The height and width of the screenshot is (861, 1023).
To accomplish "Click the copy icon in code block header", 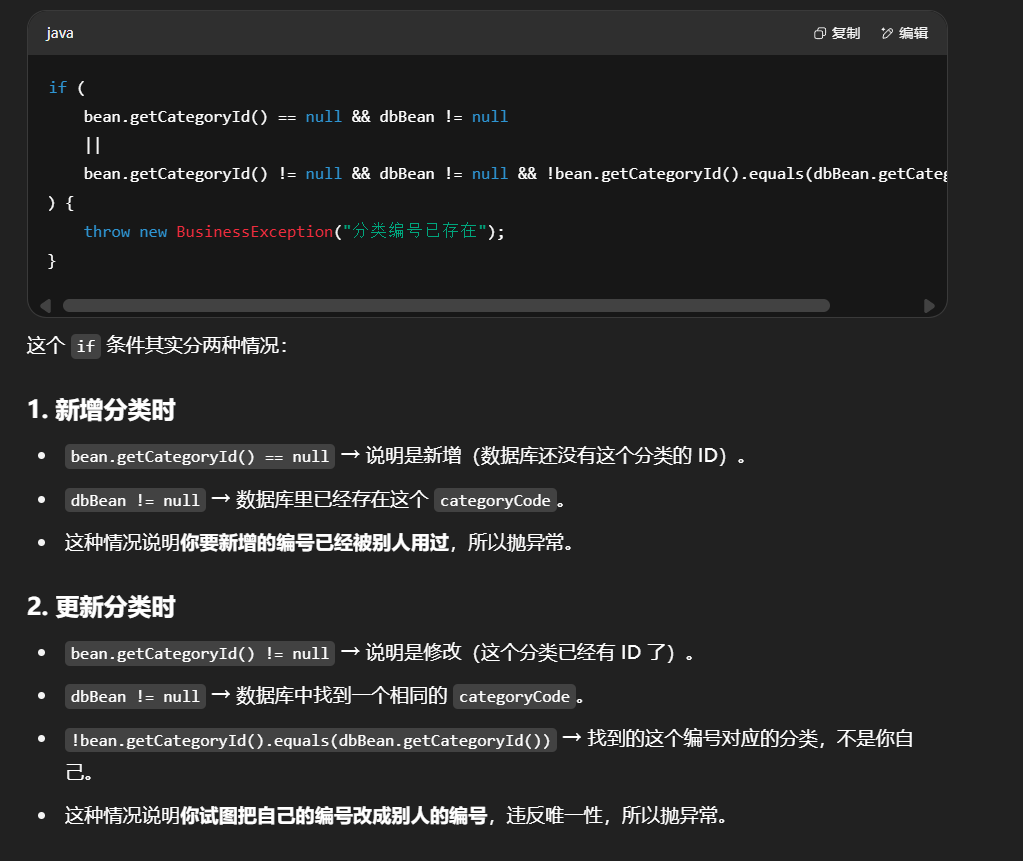I will (820, 34).
